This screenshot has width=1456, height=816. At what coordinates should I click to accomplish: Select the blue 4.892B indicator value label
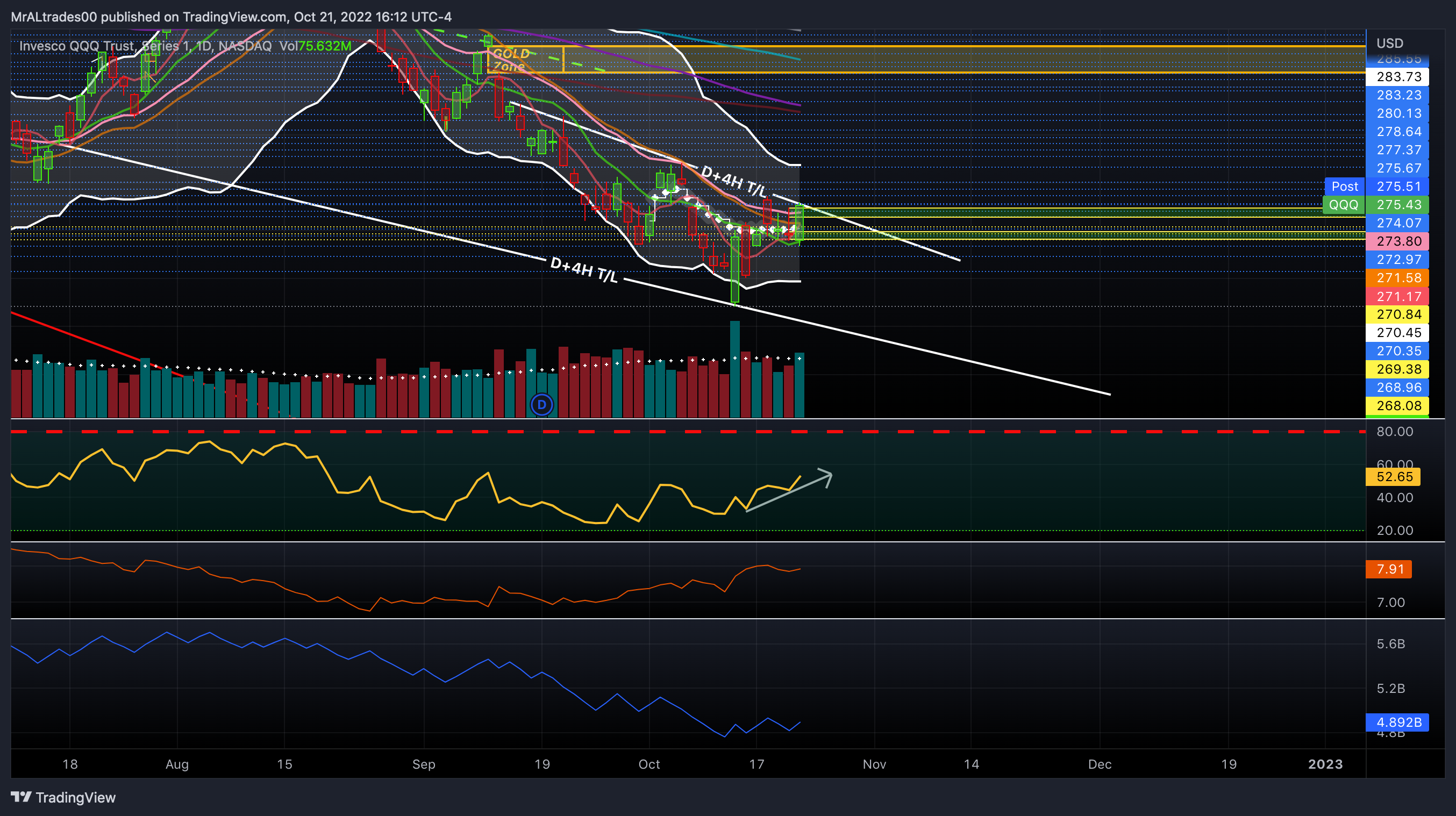click(1397, 722)
